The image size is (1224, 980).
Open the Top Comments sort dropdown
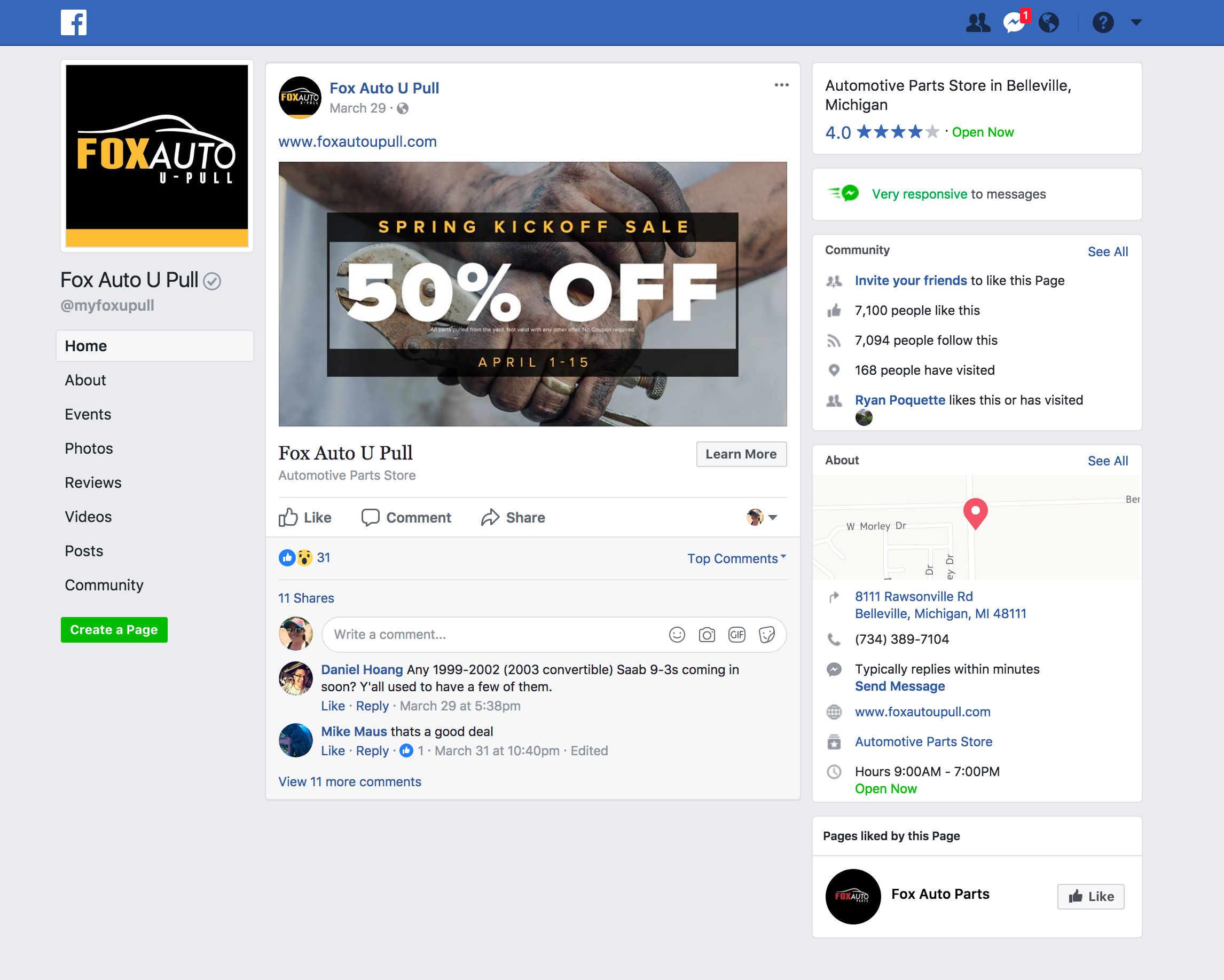click(737, 558)
